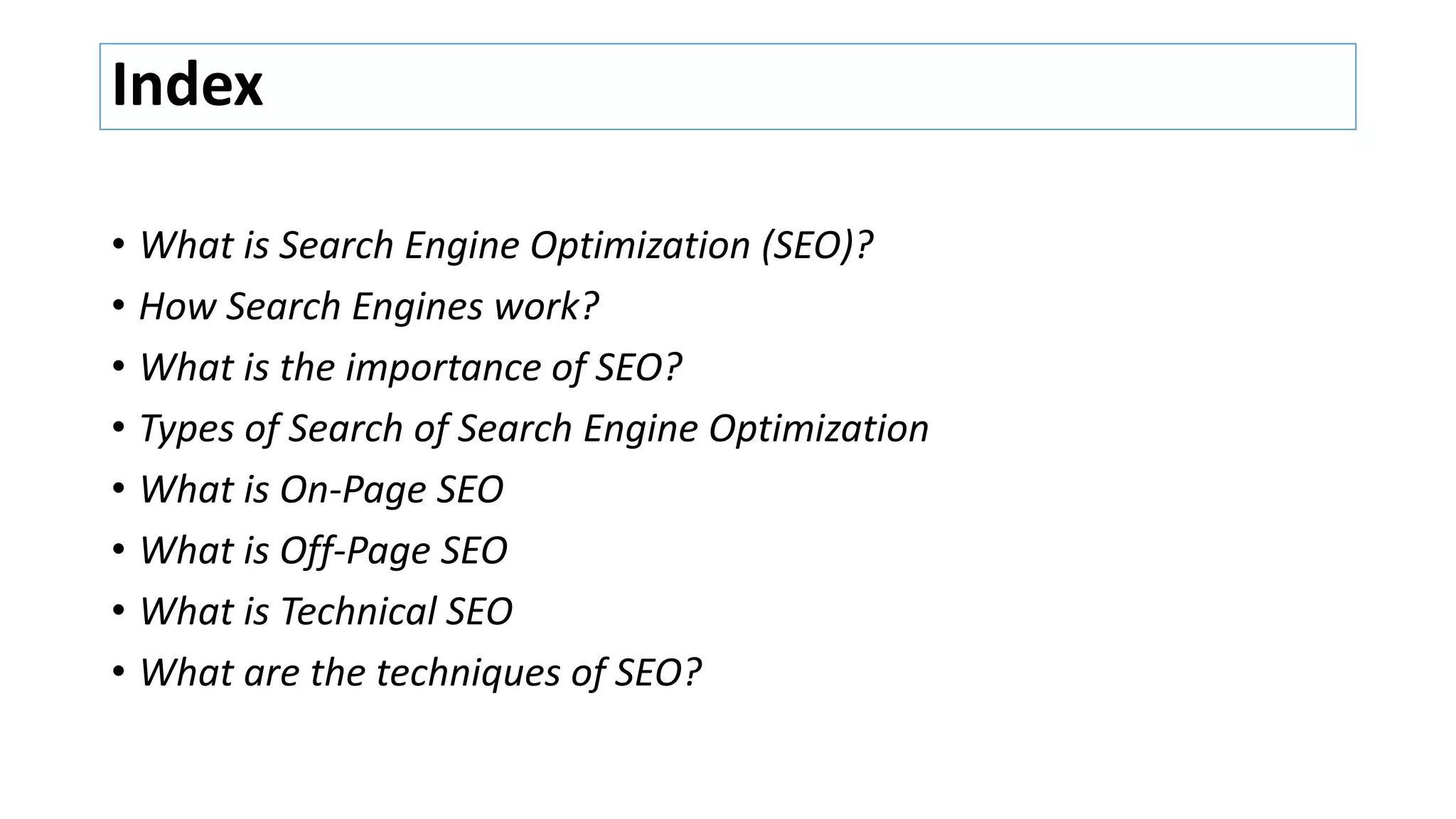The width and height of the screenshot is (1456, 819).
Task: Select the bullet next to "importance of SEO"
Action: 119,368
